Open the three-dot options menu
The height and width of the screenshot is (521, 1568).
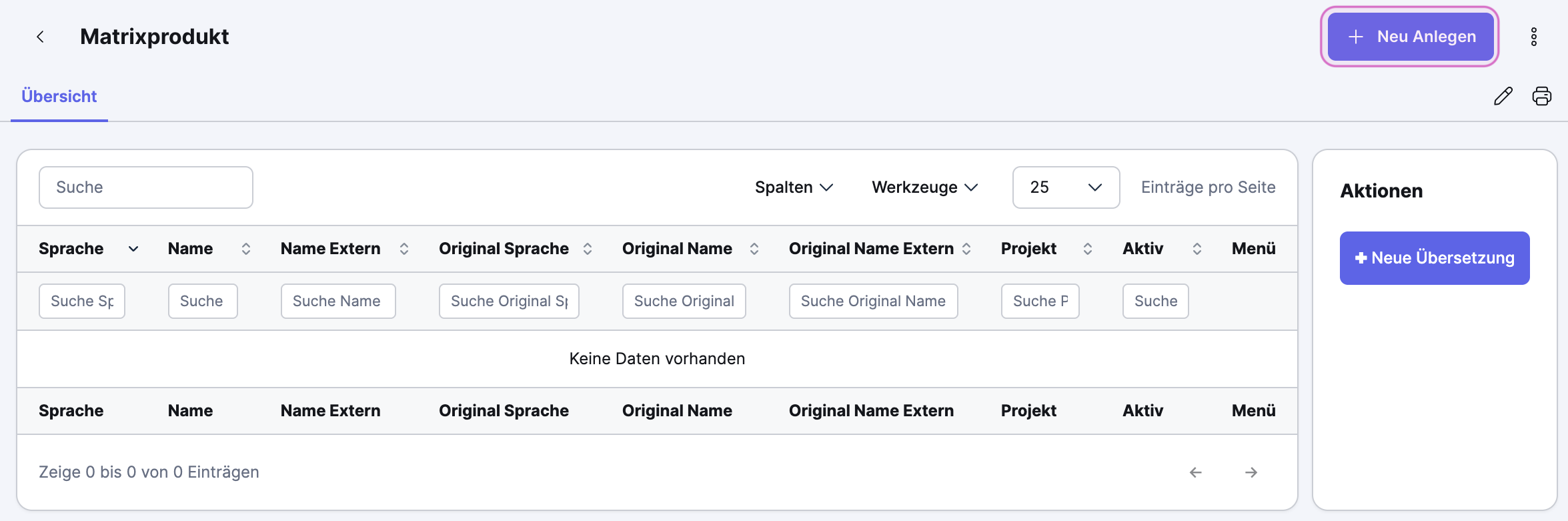(x=1534, y=37)
